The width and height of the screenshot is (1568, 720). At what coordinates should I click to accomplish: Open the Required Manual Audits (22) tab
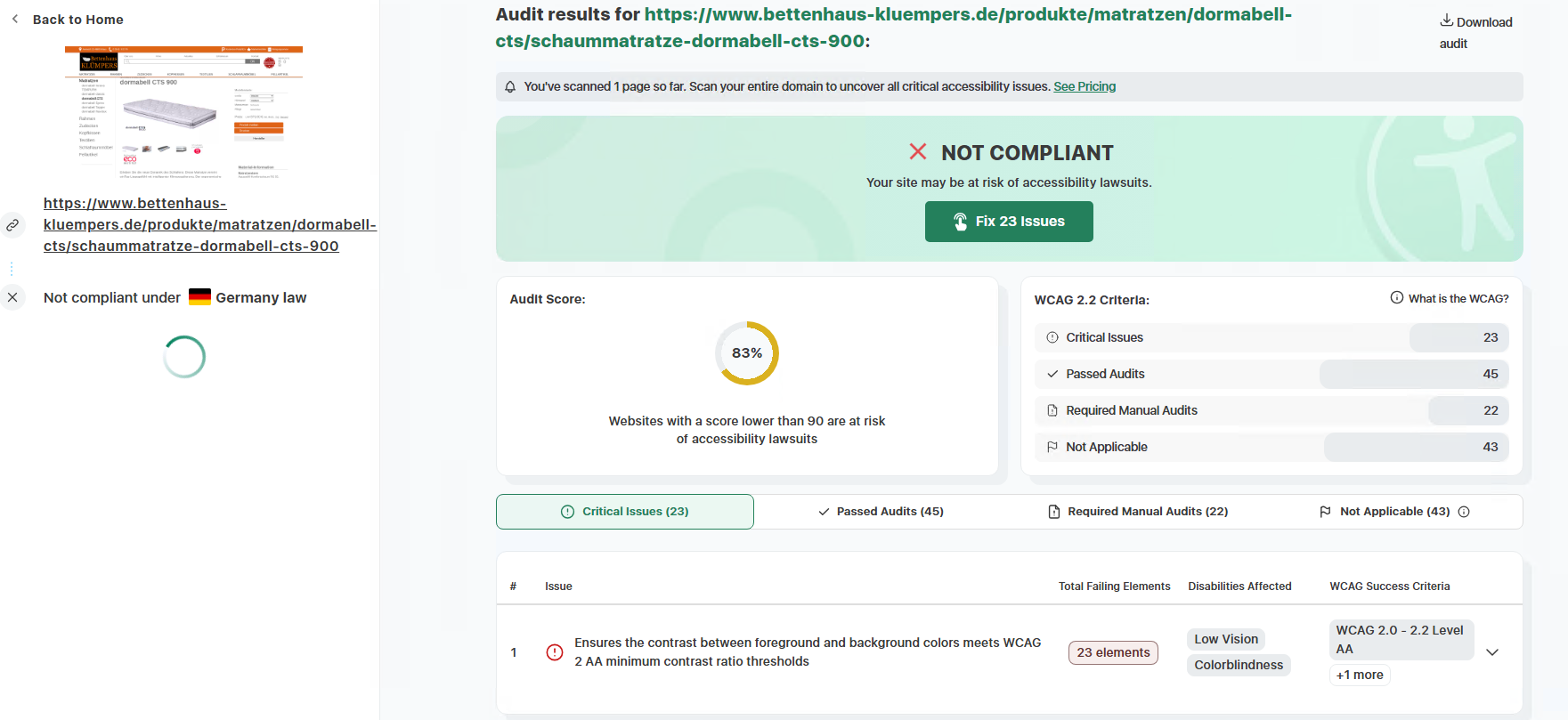pos(1138,512)
